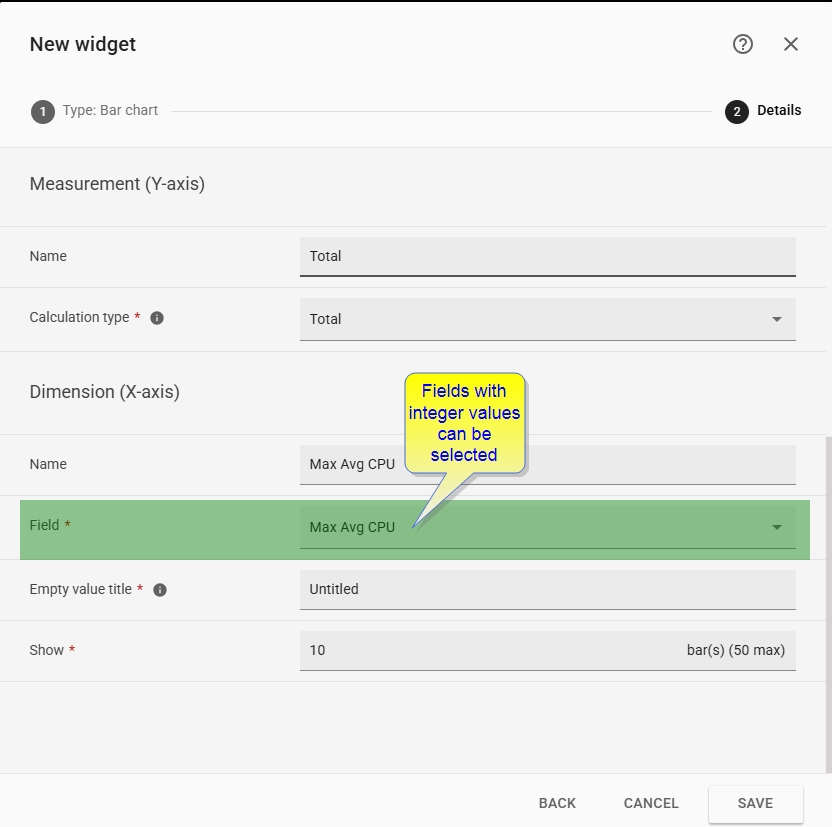833x827 pixels.
Task: Open the help question mark icon
Action: click(x=743, y=44)
